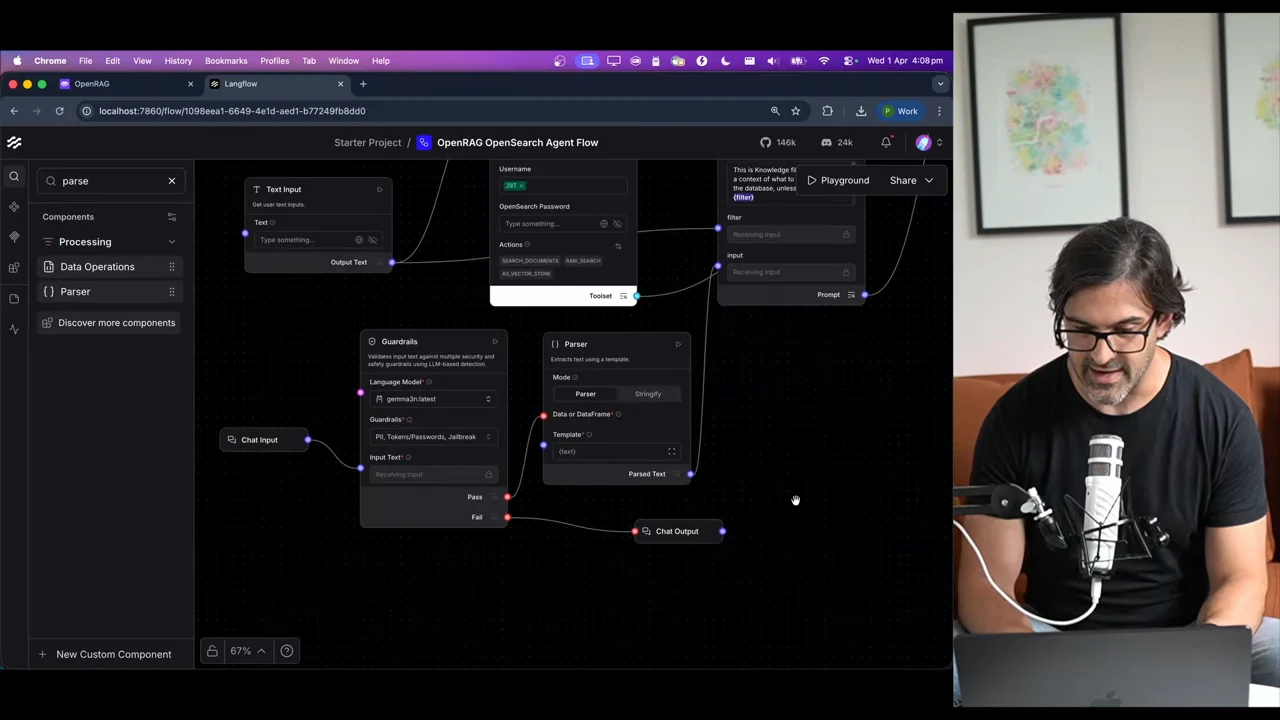The image size is (1280, 720).
Task: Toggle the canvas lock icon
Action: click(x=212, y=651)
